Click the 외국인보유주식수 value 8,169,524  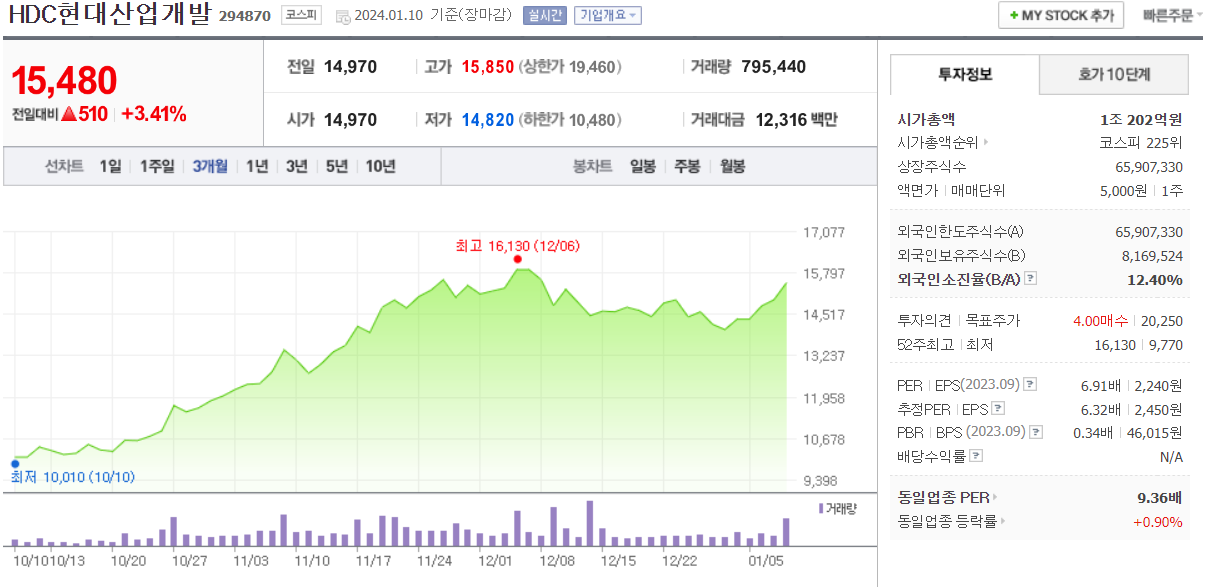click(1153, 256)
